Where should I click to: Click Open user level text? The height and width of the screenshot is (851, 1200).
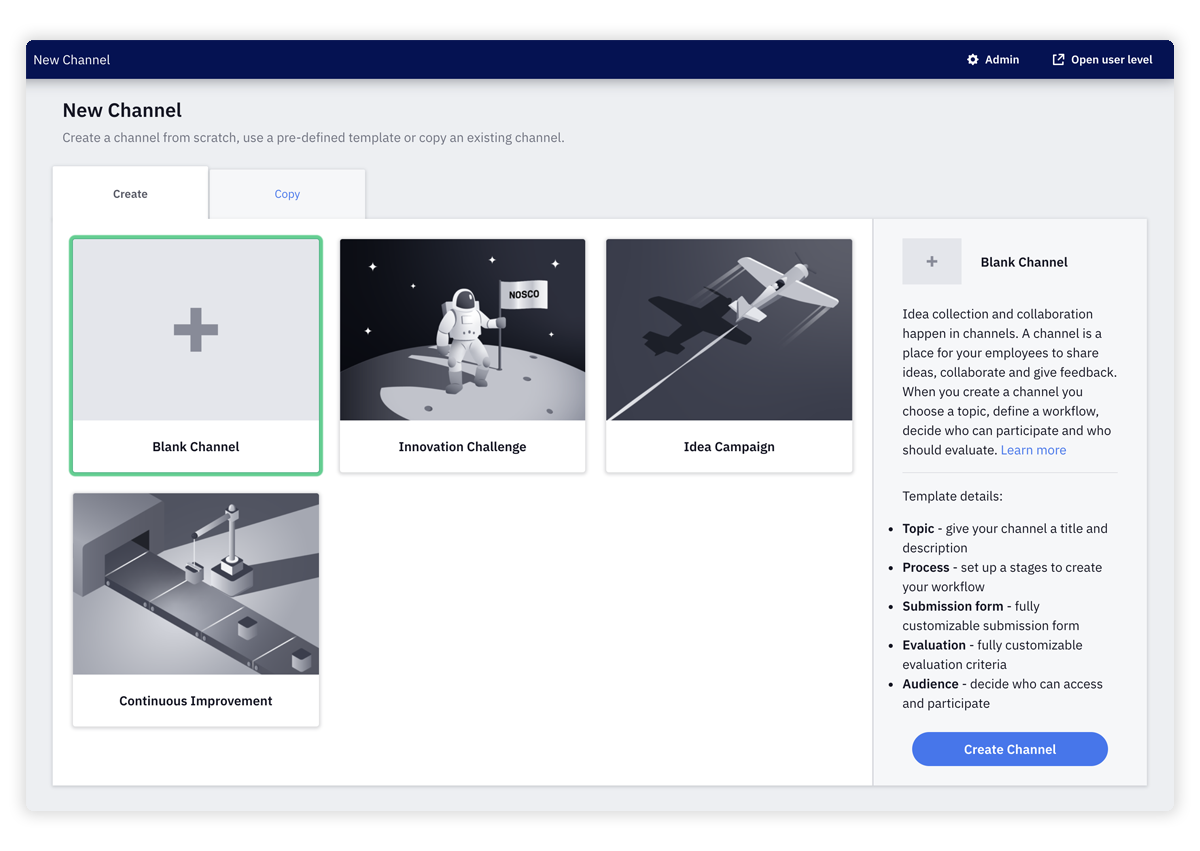tap(1111, 60)
